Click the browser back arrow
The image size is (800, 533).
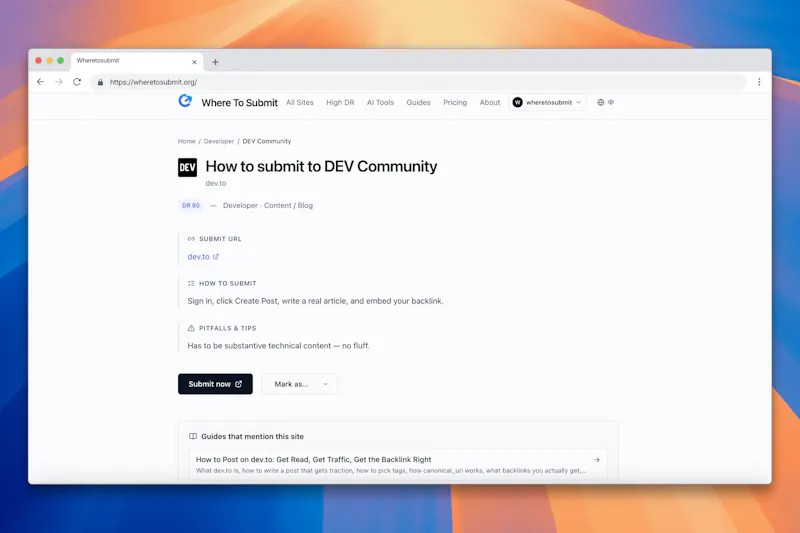pyautogui.click(x=40, y=82)
